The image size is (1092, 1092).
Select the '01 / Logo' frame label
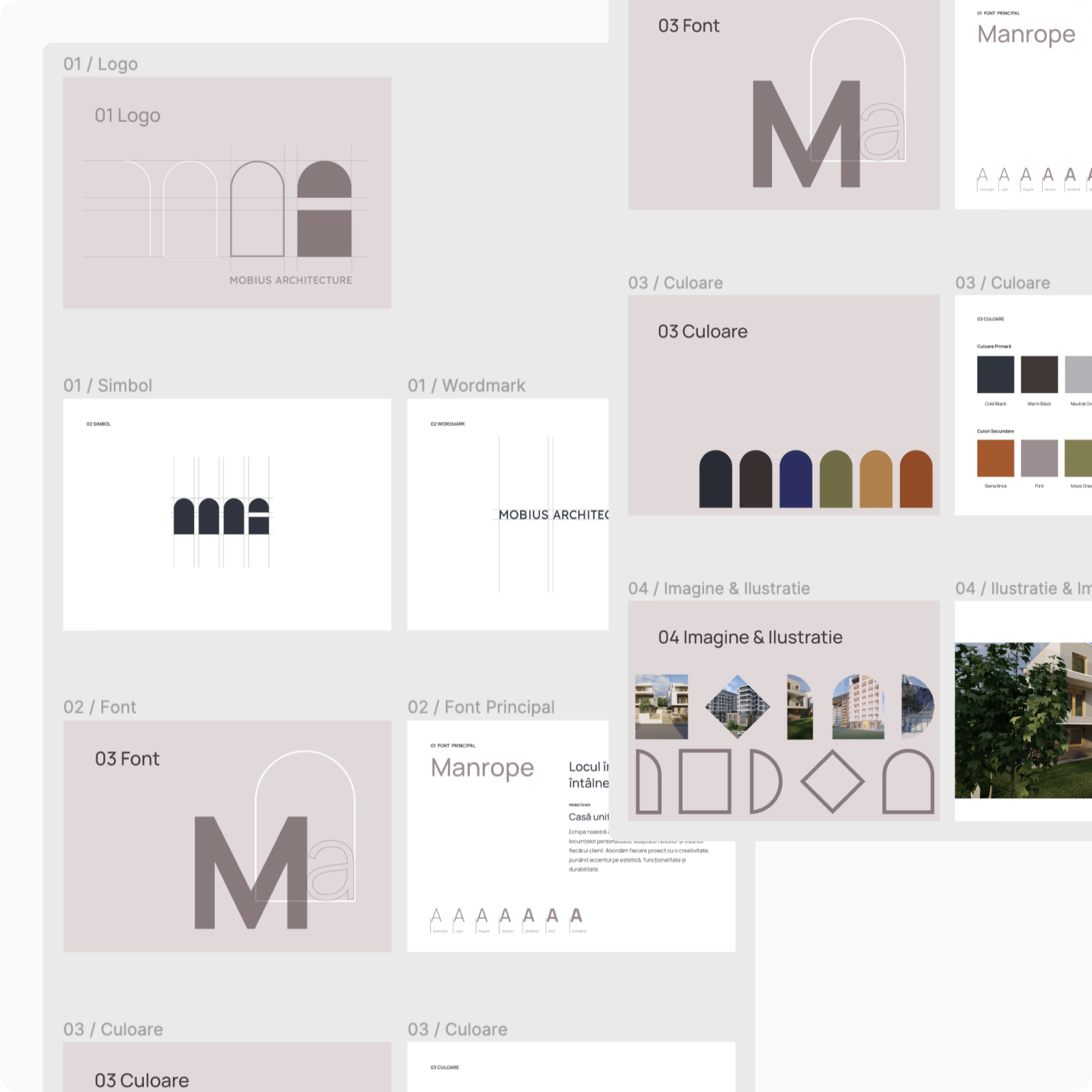coord(101,64)
